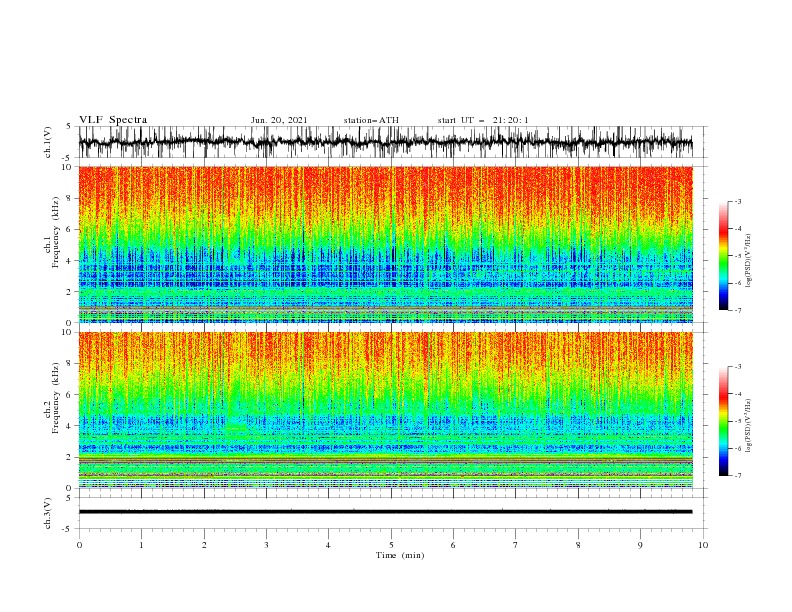The image size is (792, 612).
Task: Select the "Time (min)" axis title
Action: (x=400, y=555)
